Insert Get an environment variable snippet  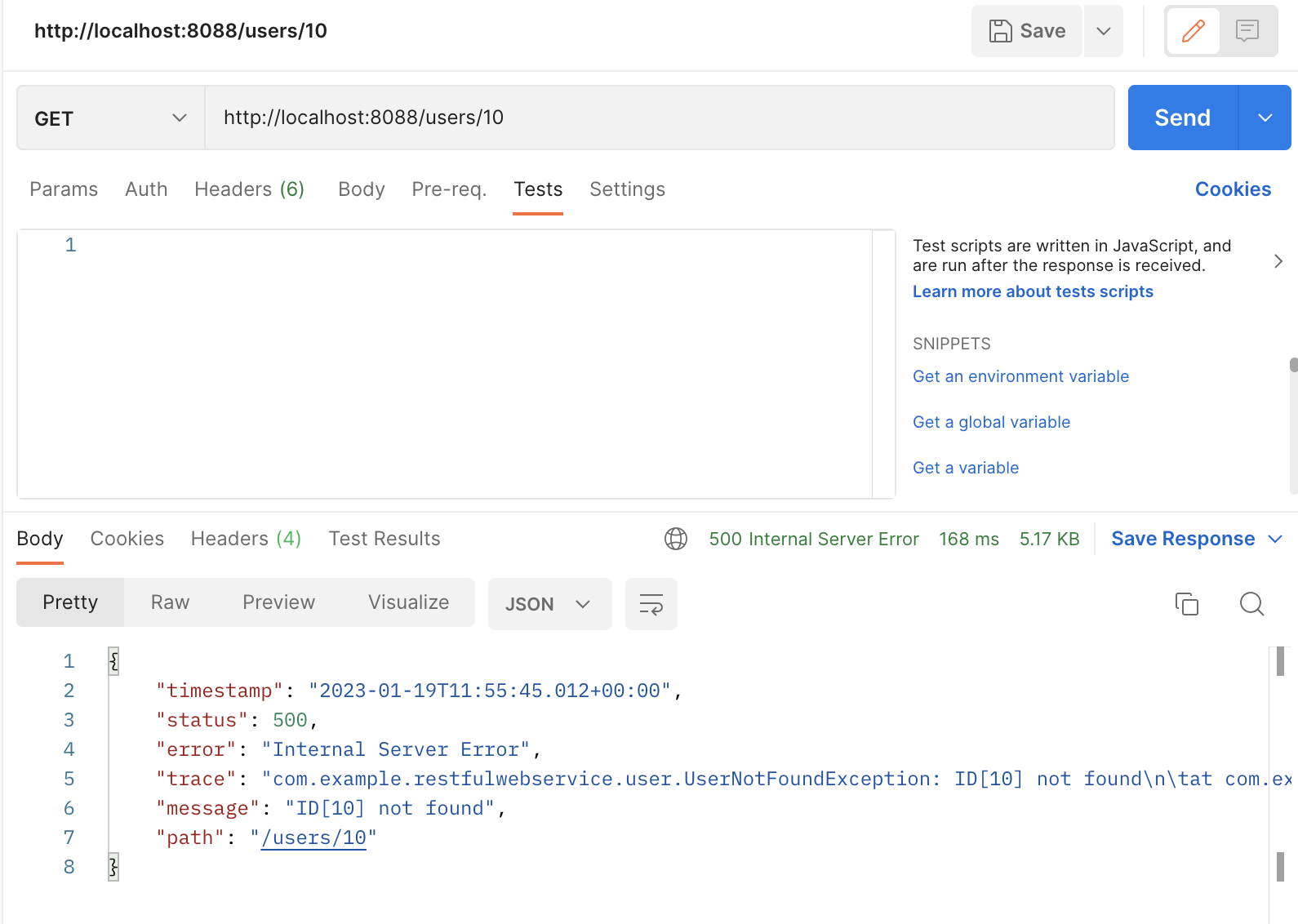(1020, 376)
